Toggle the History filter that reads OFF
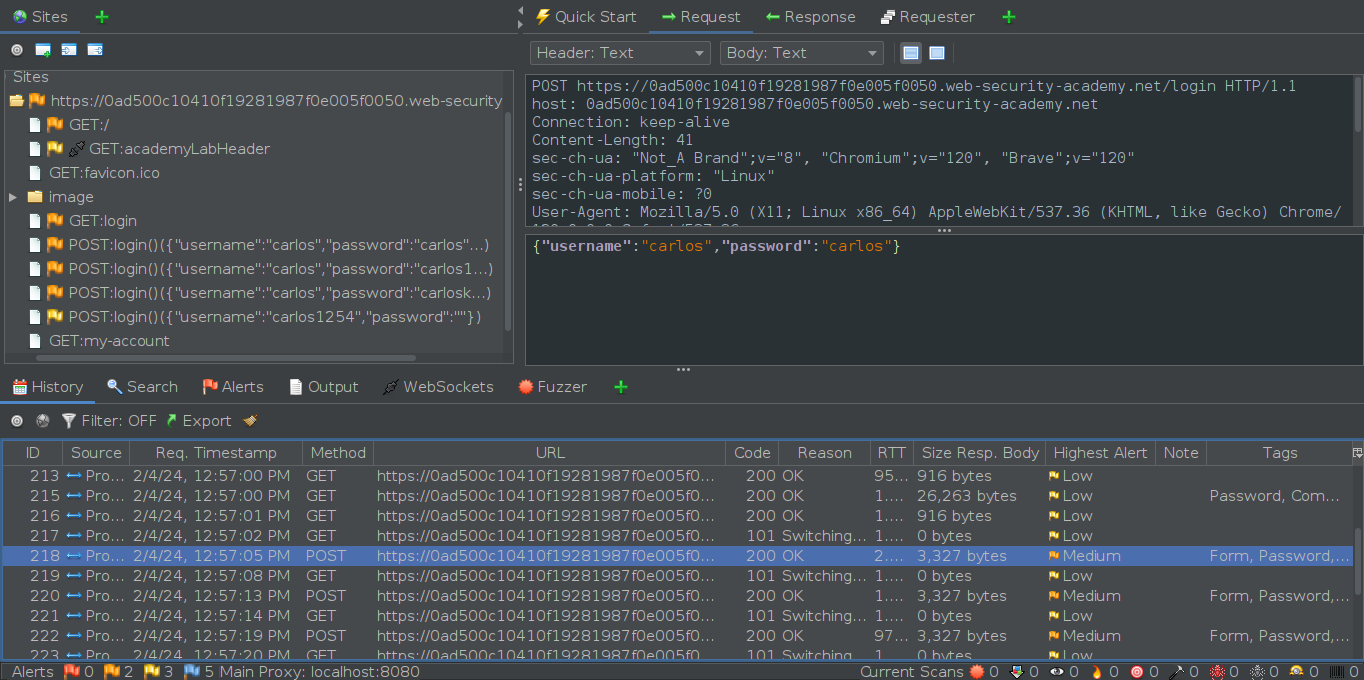 coord(109,421)
